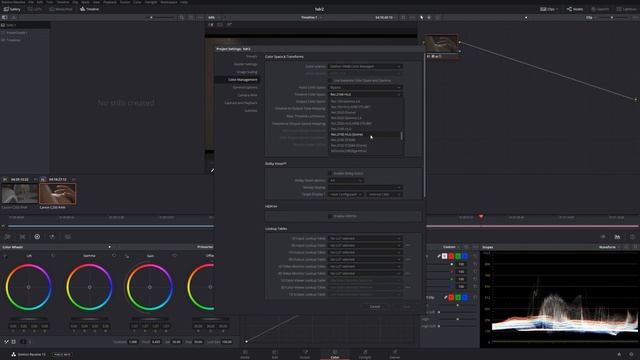Open Project Settings gear icon at bottom right

pos(631,354)
